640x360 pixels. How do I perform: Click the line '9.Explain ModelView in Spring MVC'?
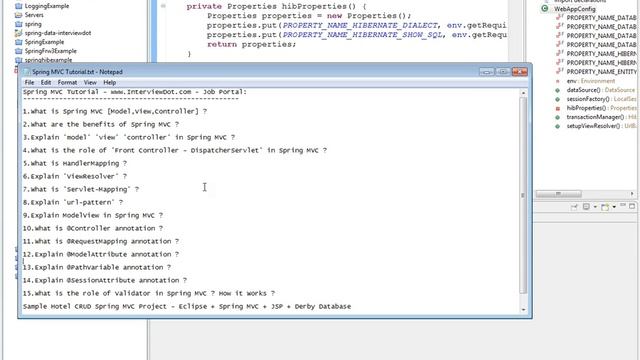click(93, 216)
